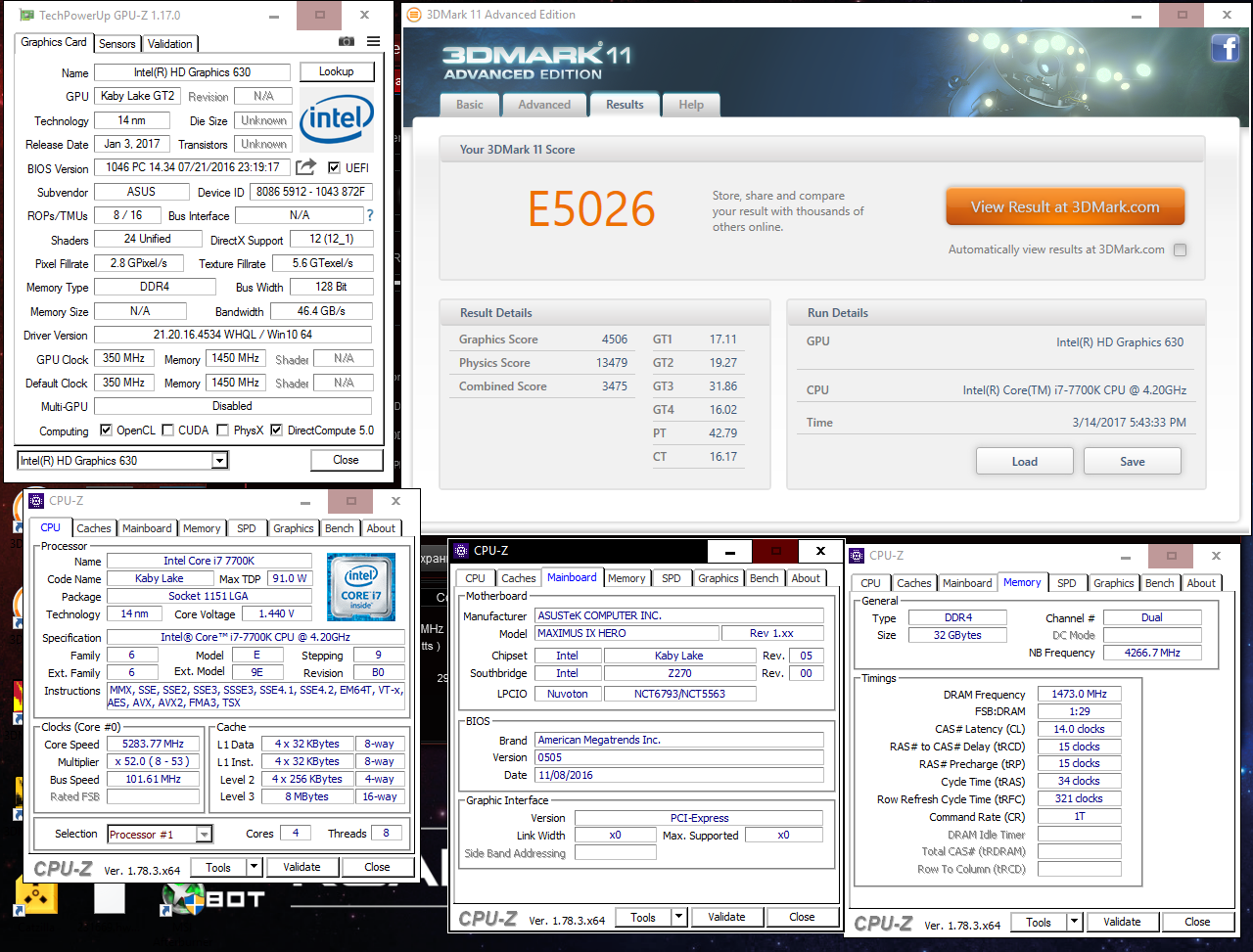This screenshot has height=952, width=1253.
Task: Click the Physics Score 13479 value
Action: pyautogui.click(x=612, y=363)
